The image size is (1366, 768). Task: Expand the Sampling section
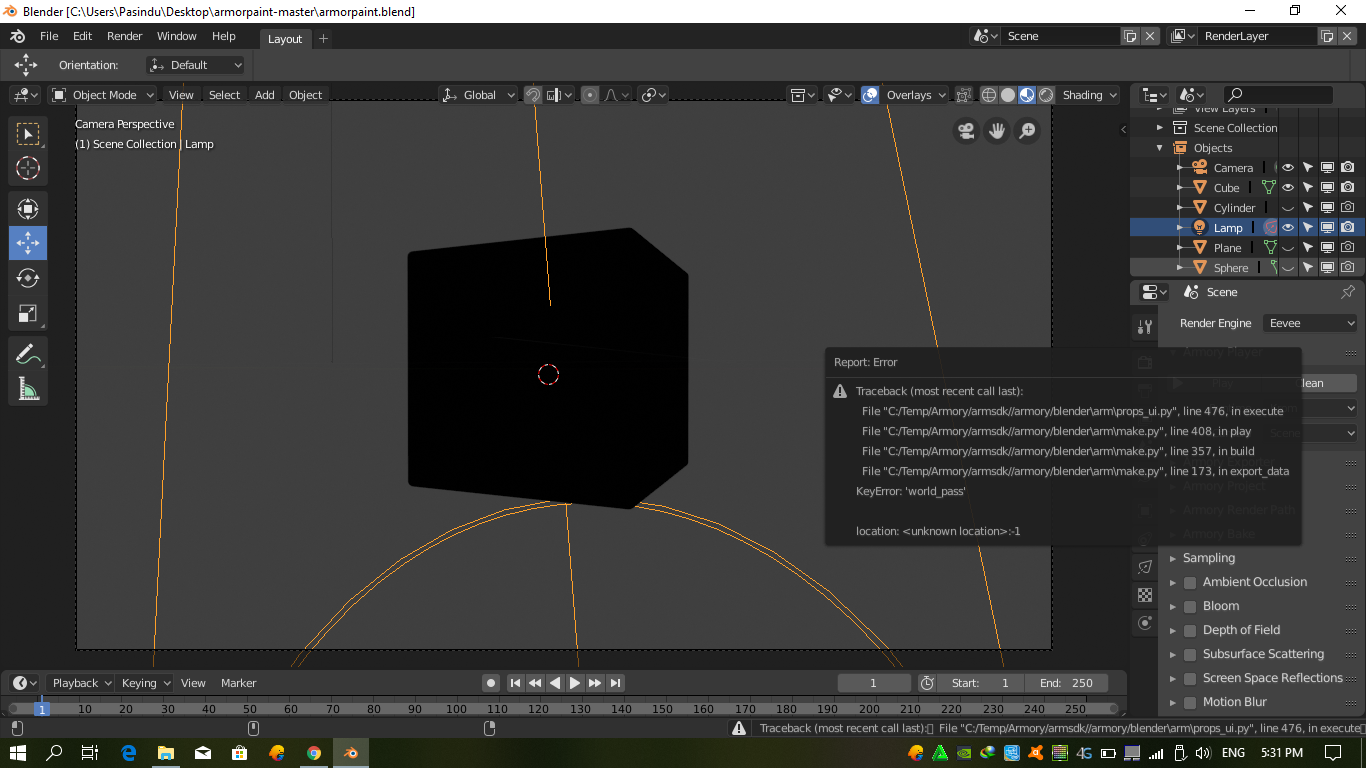point(1173,558)
